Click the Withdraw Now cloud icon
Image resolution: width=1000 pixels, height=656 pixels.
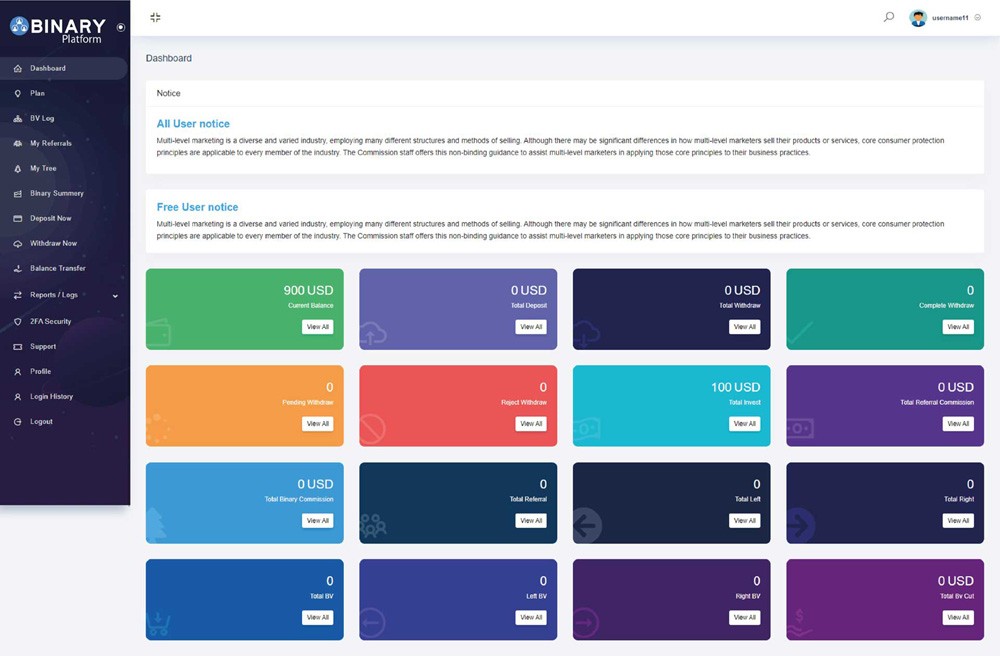(x=18, y=244)
